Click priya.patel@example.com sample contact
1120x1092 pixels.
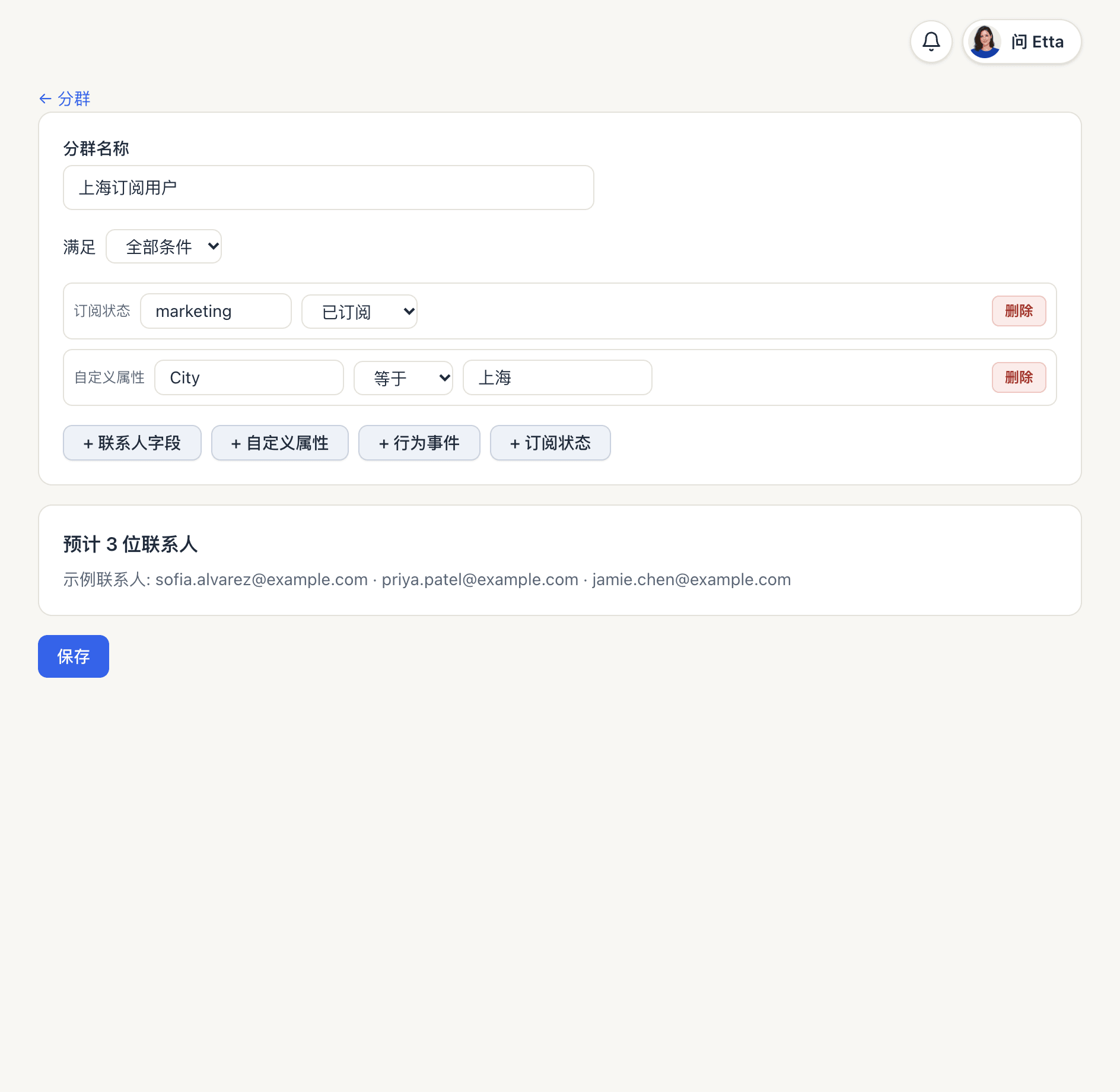[480, 579]
